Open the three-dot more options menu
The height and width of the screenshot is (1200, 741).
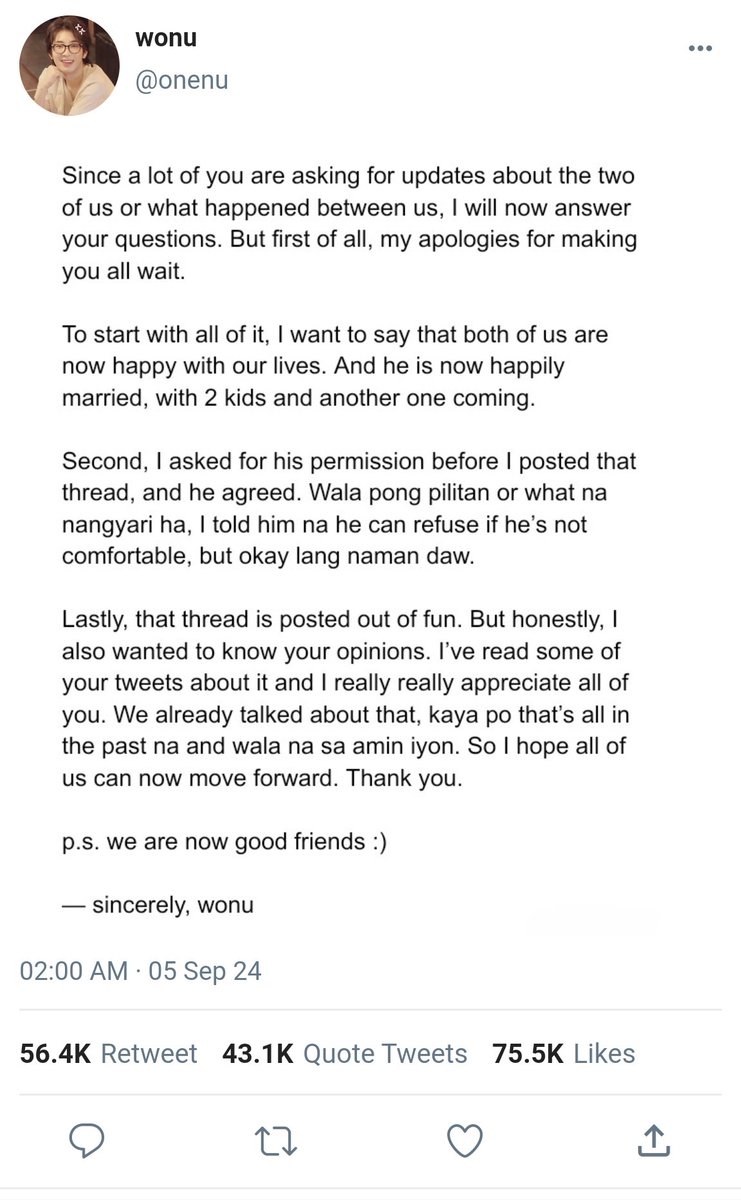(x=699, y=48)
